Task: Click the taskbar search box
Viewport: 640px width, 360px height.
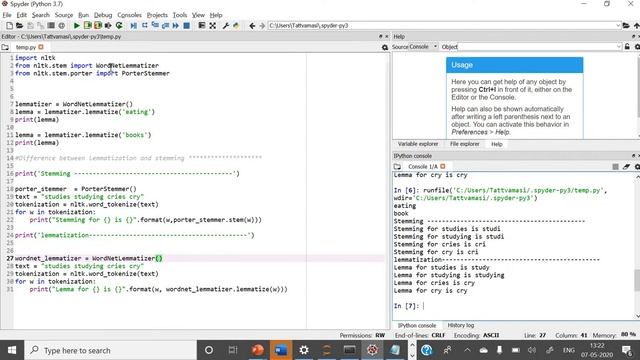Action: point(110,350)
